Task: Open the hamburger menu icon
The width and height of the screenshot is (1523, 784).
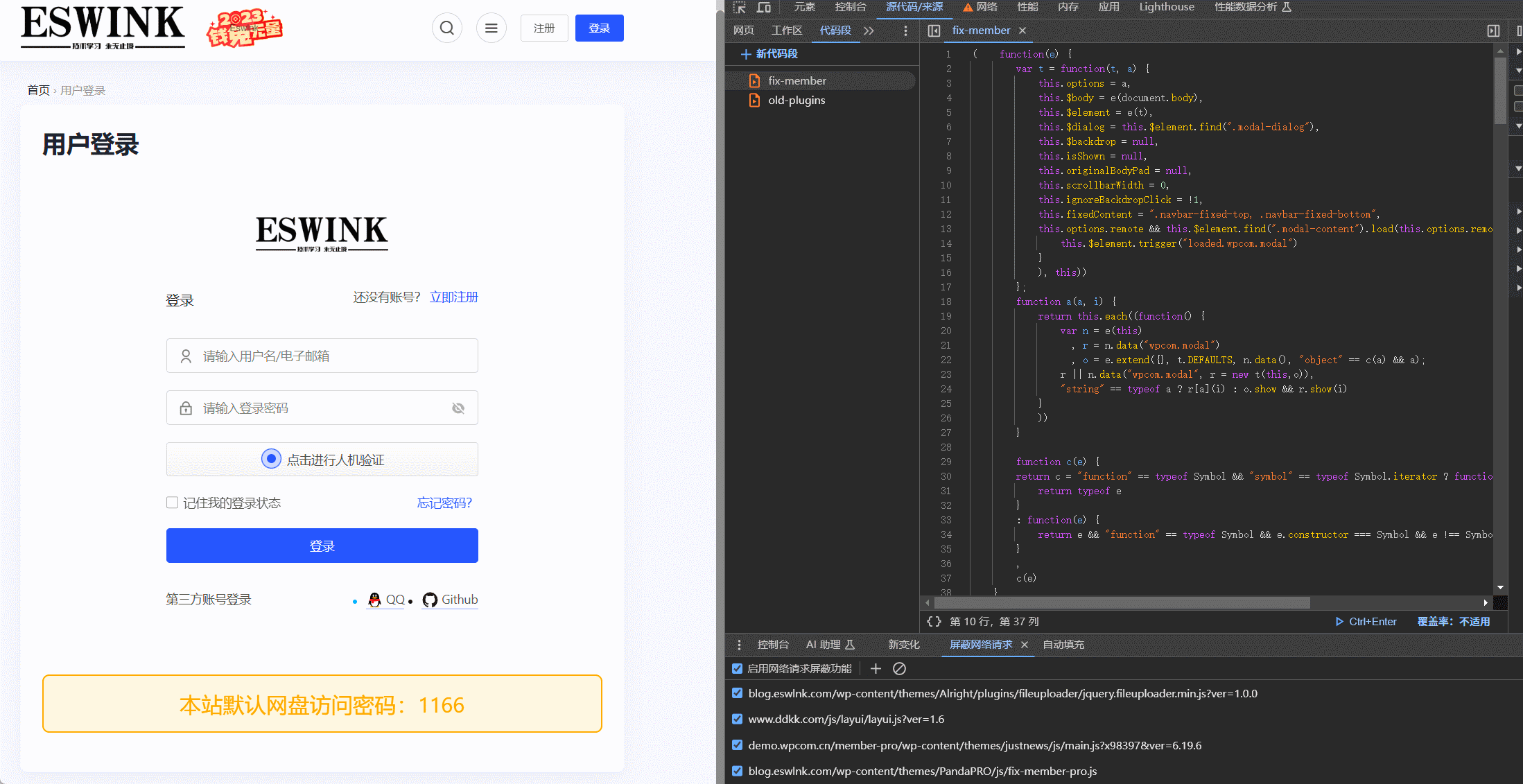Action: 491,28
